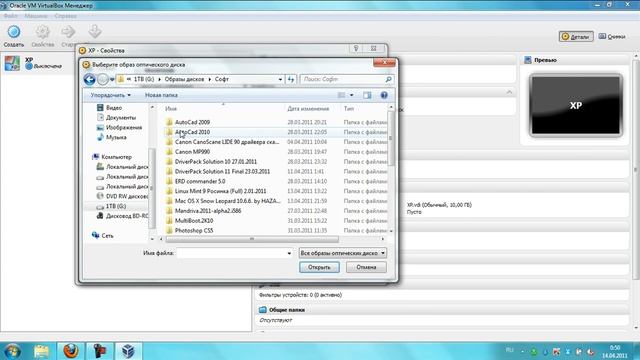Go back using the blue back arrow
The height and width of the screenshot is (360, 640).
tap(89, 79)
